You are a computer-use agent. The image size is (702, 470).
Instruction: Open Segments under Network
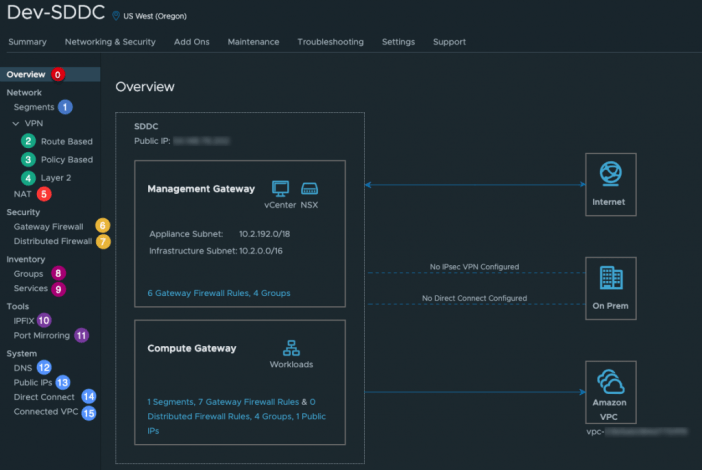[x=34, y=107]
